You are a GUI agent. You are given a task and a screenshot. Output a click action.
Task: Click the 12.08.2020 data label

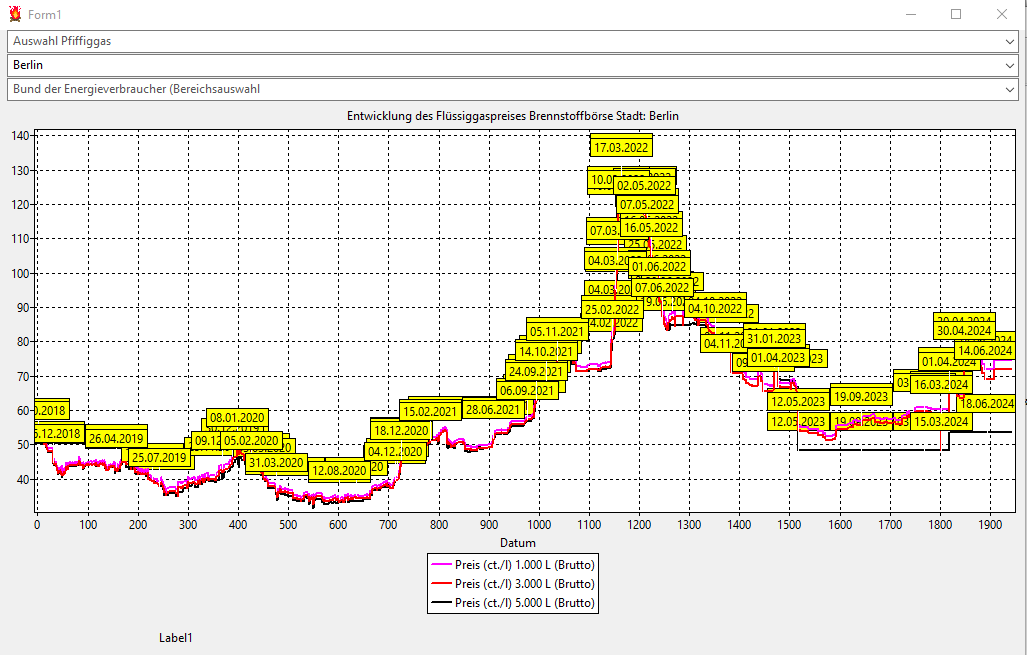[339, 471]
